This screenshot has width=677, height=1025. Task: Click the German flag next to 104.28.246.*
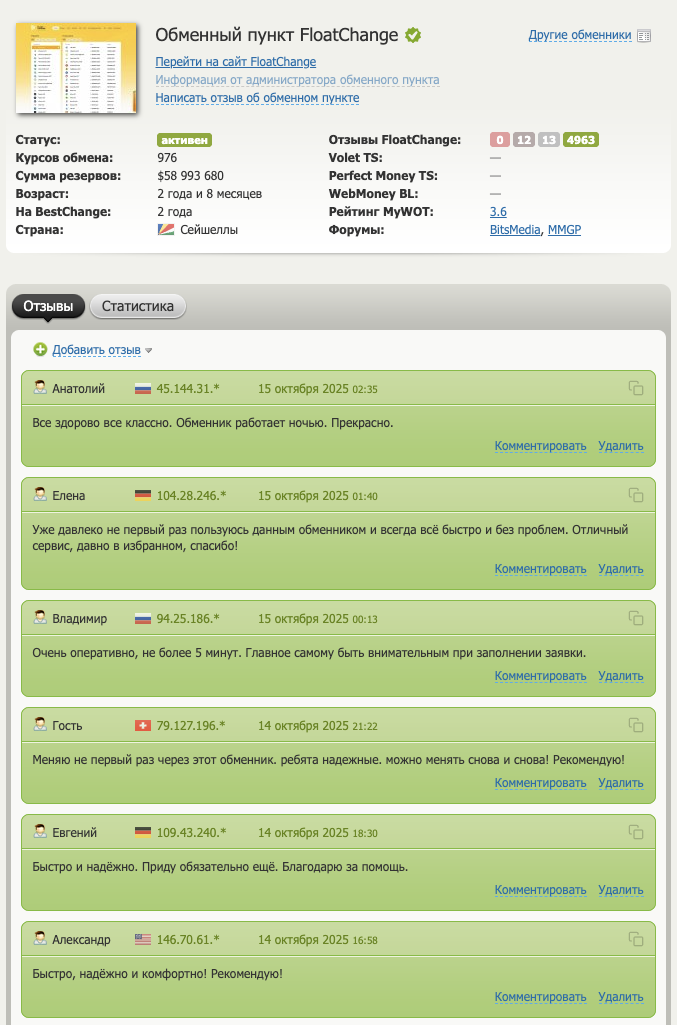(142, 496)
